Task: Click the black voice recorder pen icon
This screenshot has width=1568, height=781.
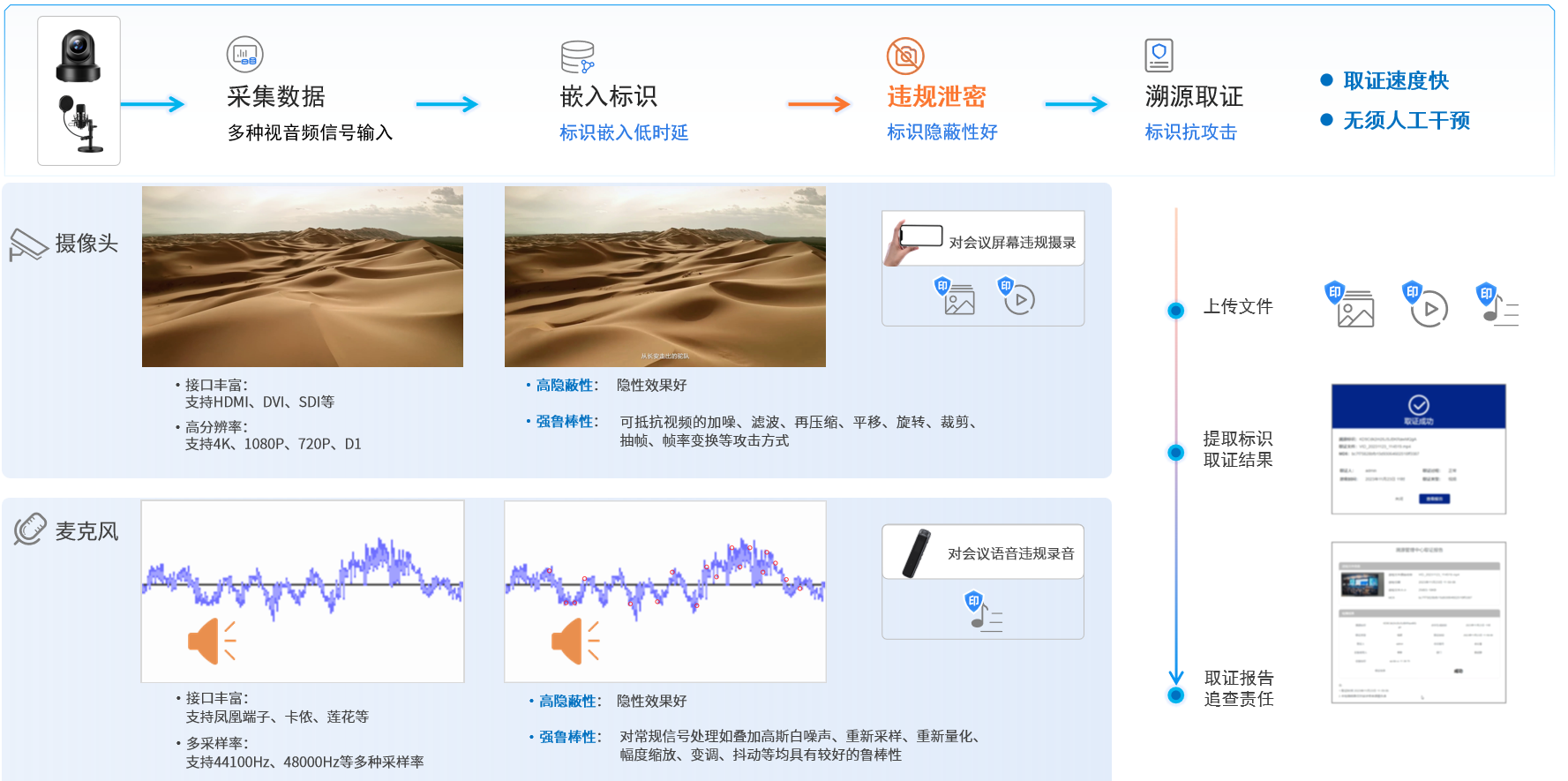Action: (916, 553)
